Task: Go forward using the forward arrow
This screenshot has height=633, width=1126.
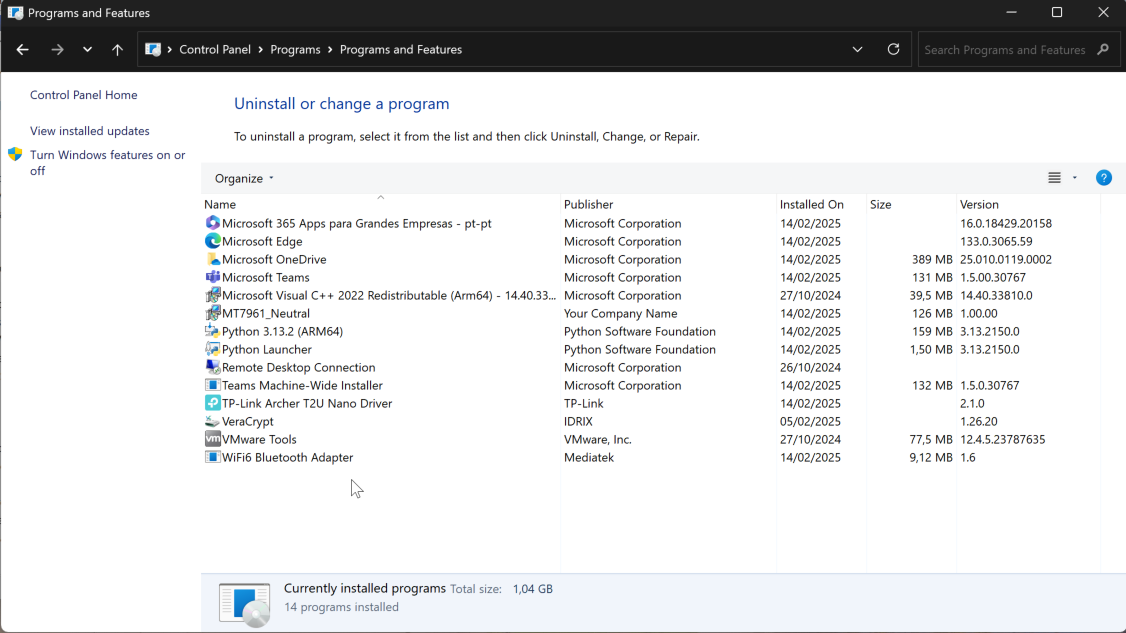Action: 57,50
